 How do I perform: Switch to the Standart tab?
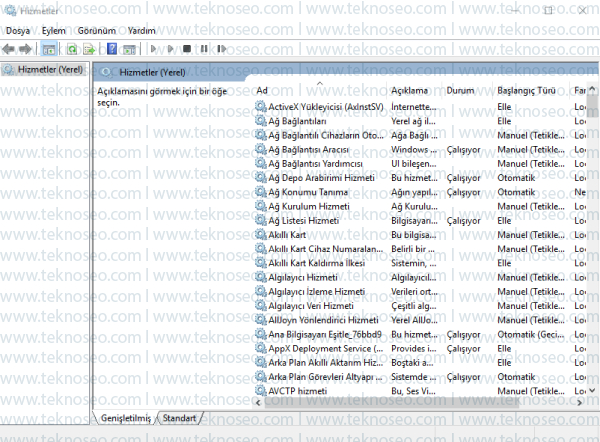pyautogui.click(x=179, y=418)
